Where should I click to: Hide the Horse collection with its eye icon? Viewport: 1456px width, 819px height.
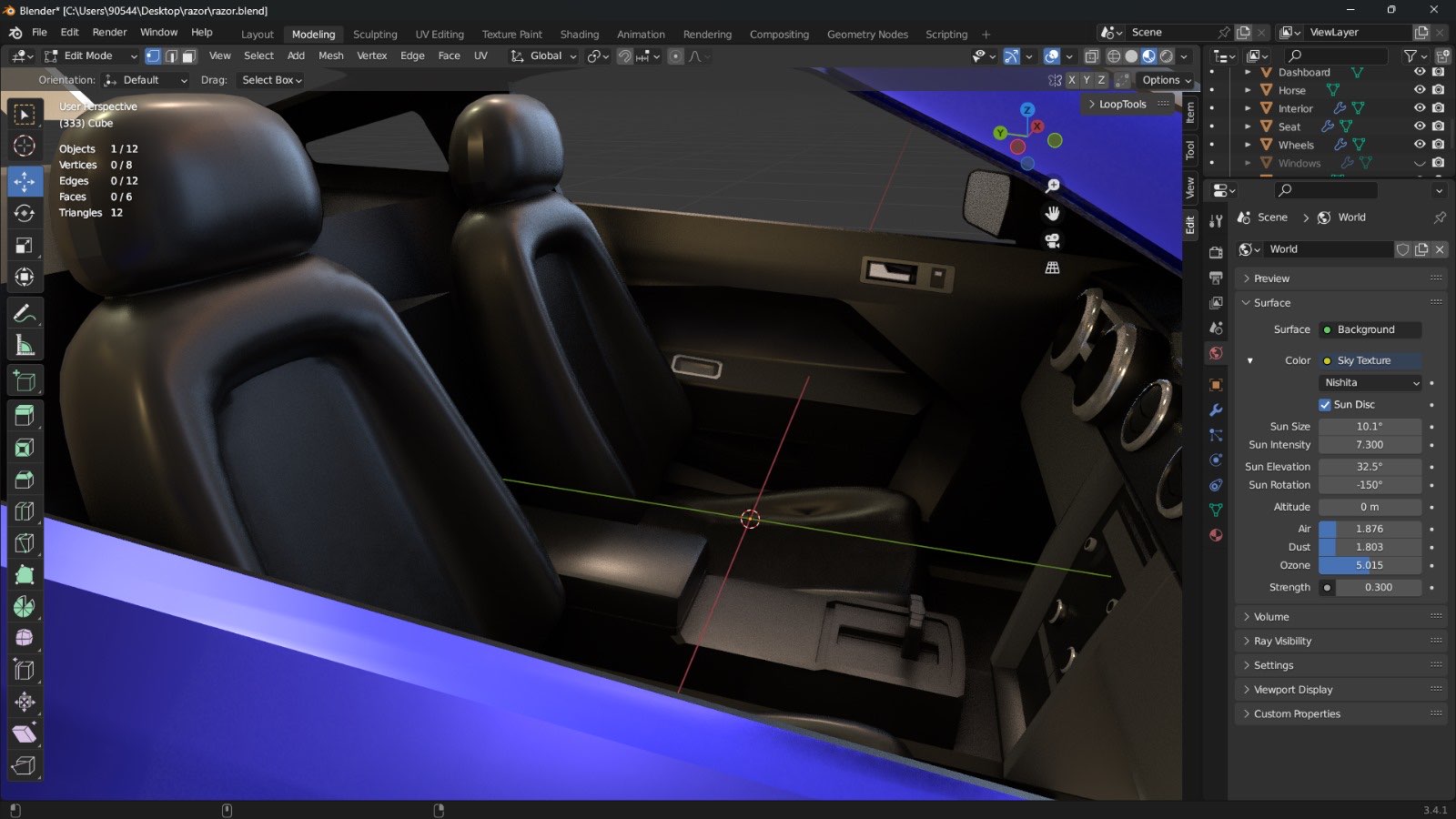click(x=1420, y=90)
